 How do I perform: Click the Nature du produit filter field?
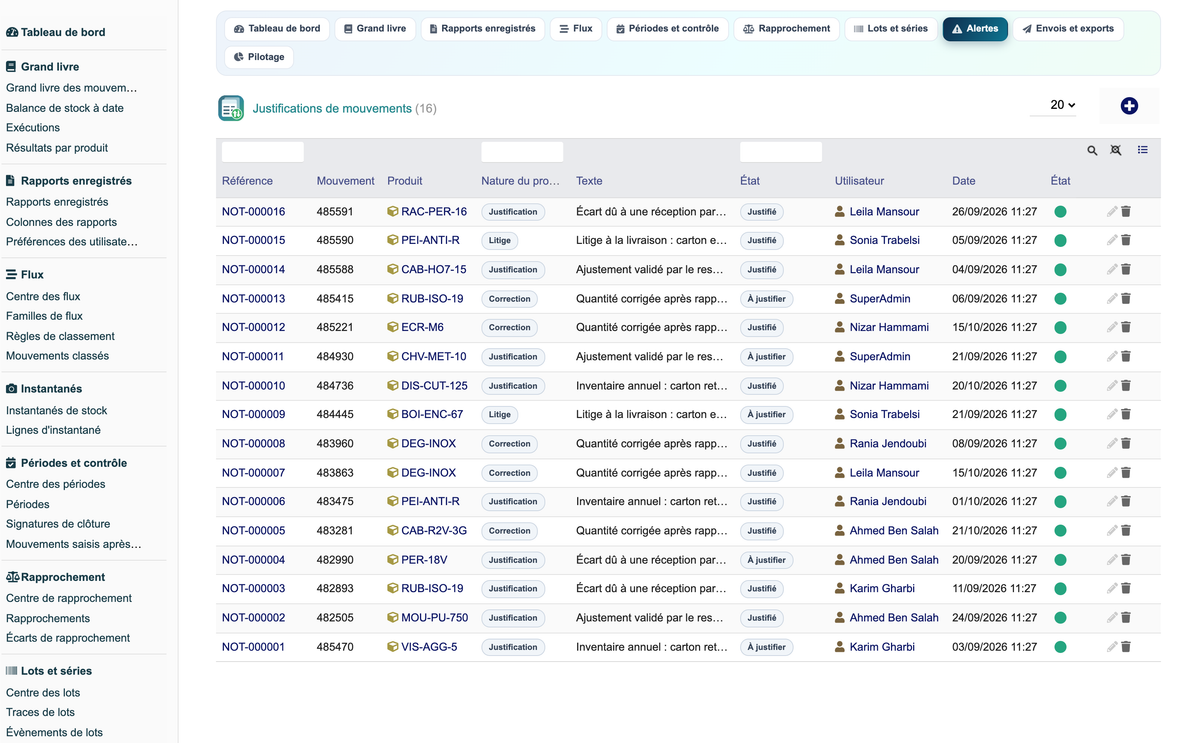pos(522,152)
